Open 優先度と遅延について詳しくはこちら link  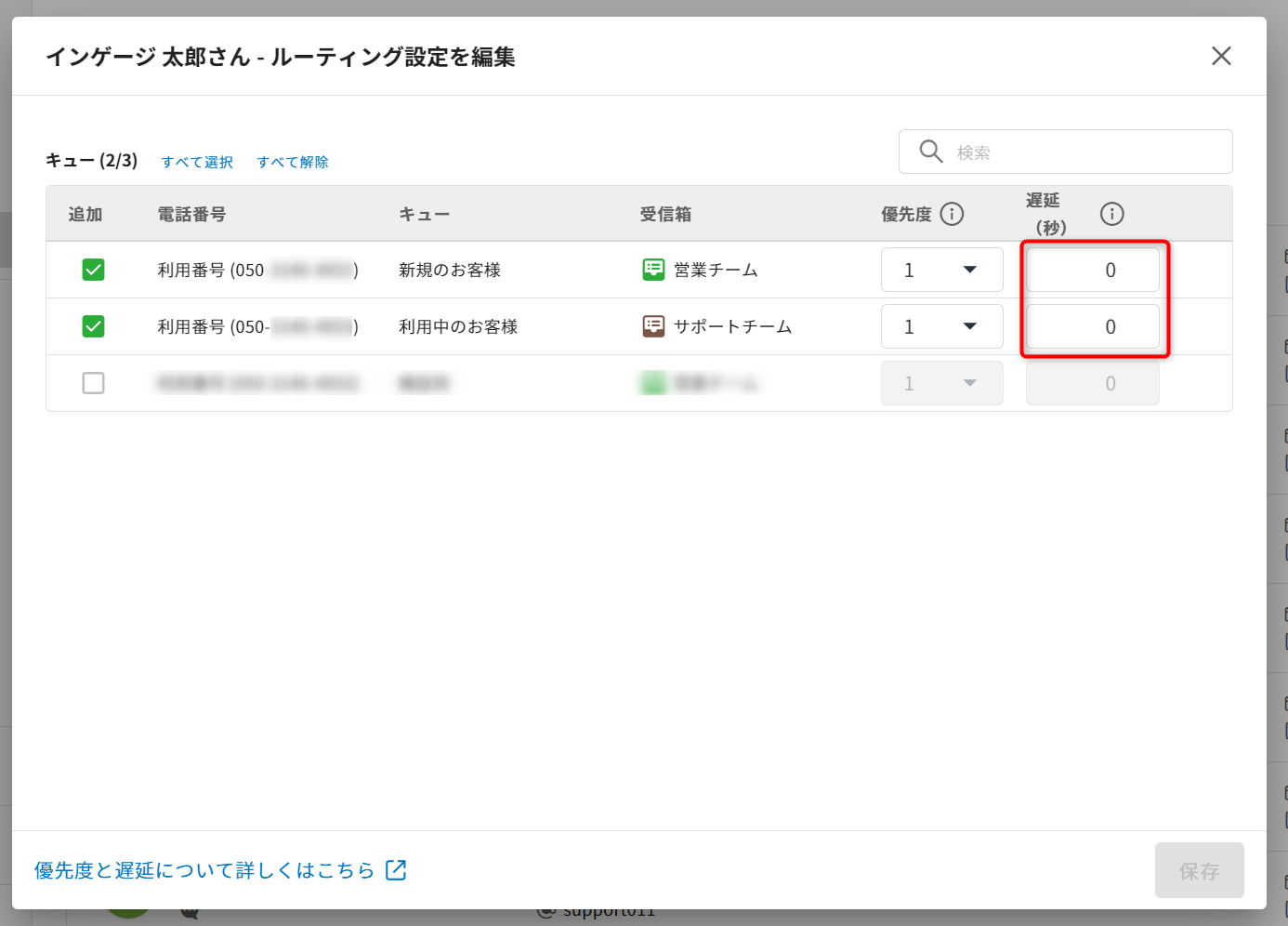click(x=204, y=870)
